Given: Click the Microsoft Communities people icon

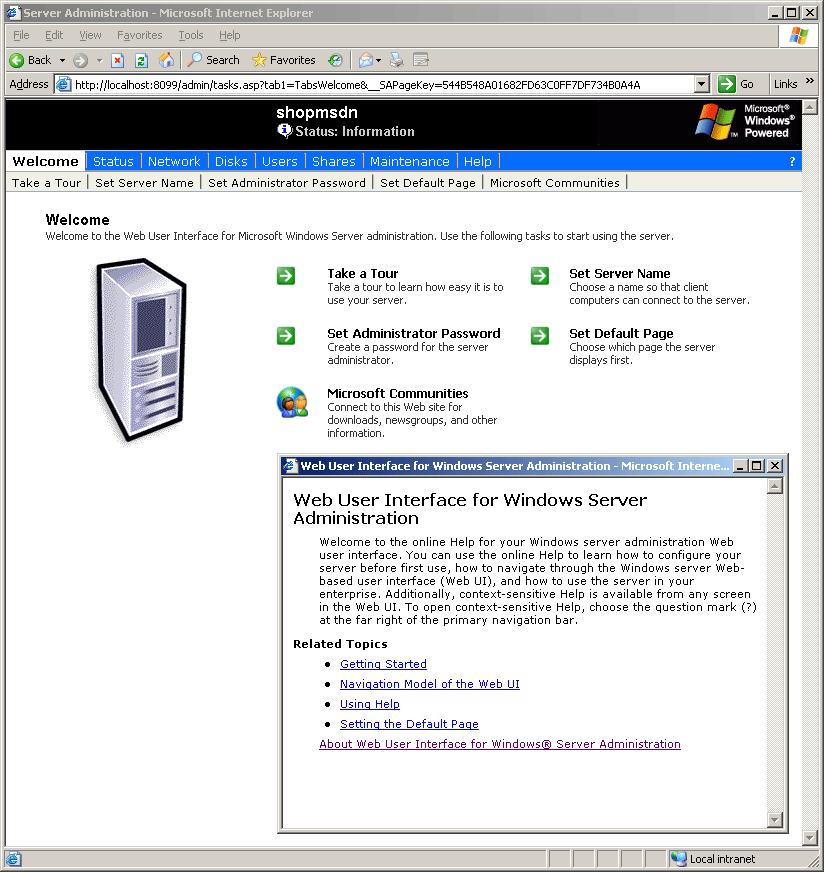Looking at the screenshot, I should click(292, 402).
